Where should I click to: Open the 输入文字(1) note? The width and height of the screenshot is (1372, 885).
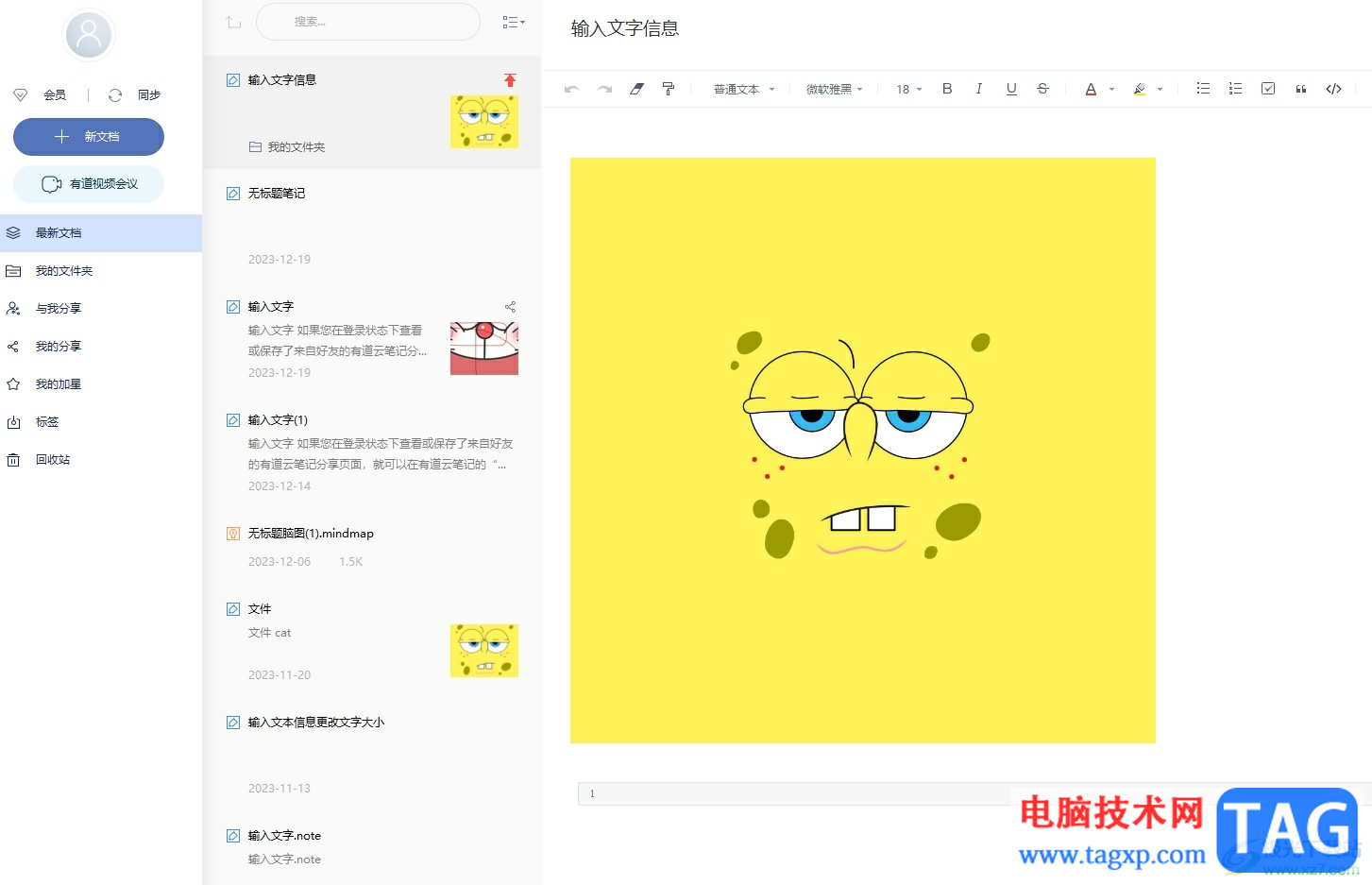tap(372, 453)
